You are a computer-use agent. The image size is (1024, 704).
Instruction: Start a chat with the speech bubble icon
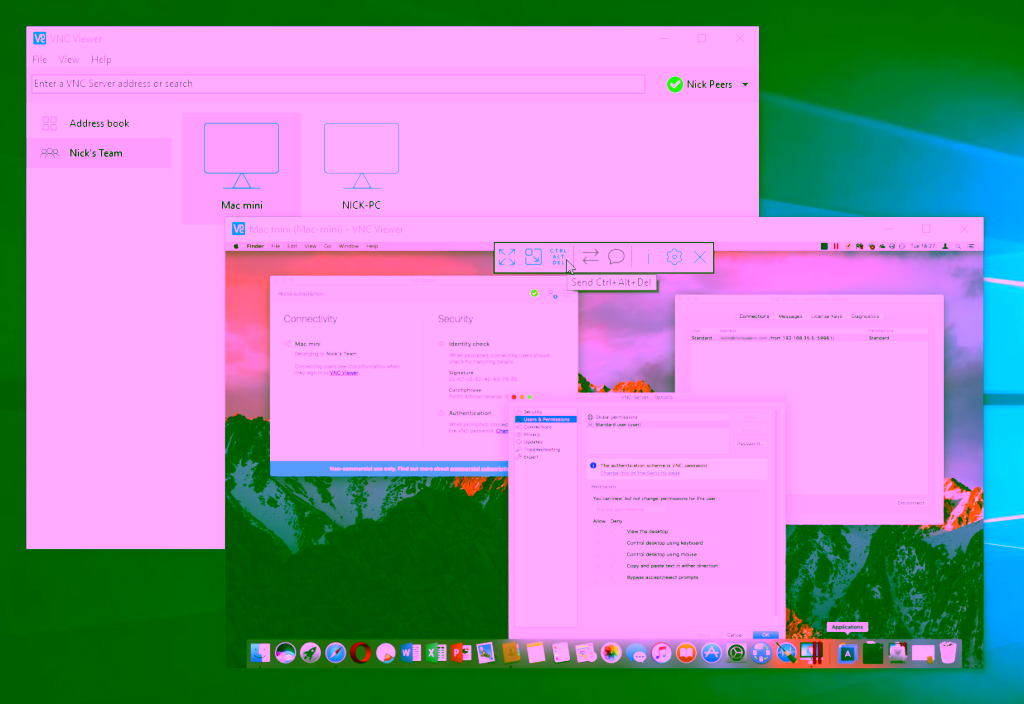[x=616, y=258]
